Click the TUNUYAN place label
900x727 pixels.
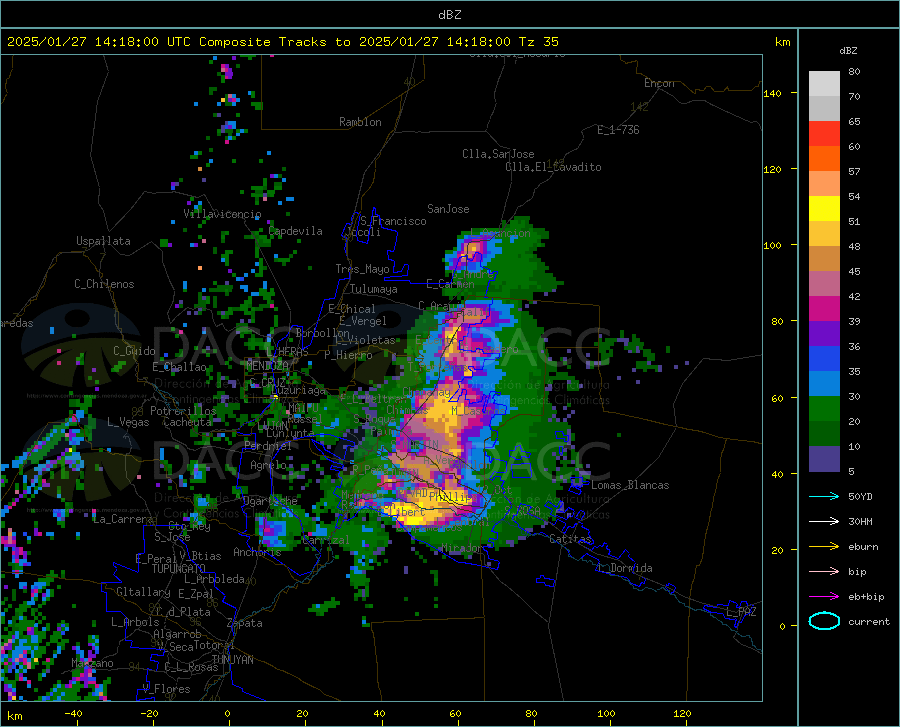(x=232, y=660)
